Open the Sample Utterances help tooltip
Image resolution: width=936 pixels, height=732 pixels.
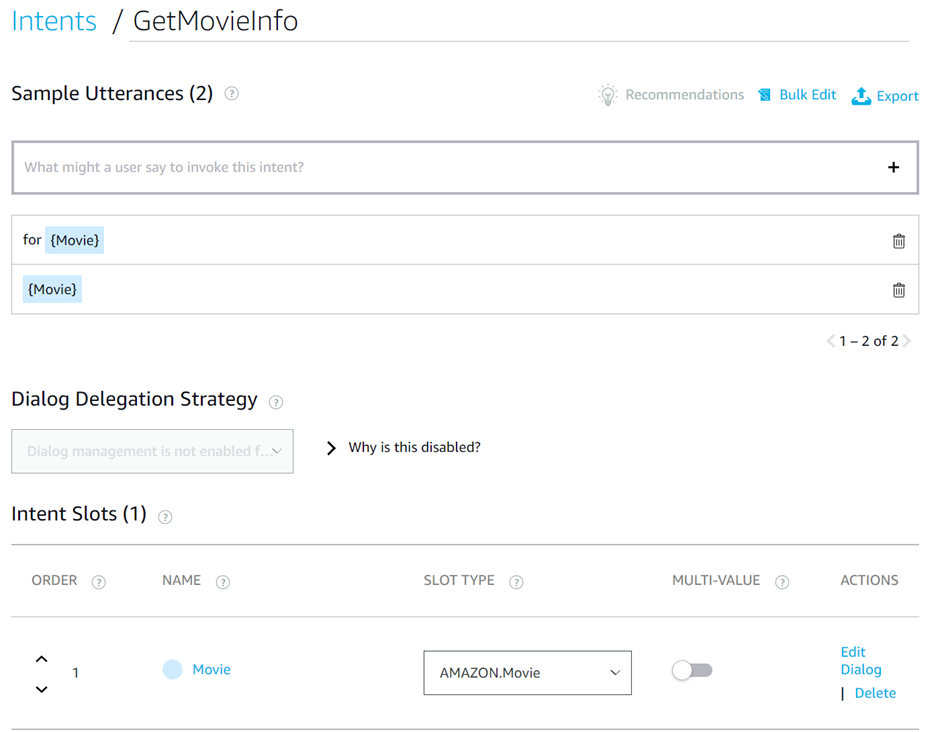pyautogui.click(x=230, y=93)
